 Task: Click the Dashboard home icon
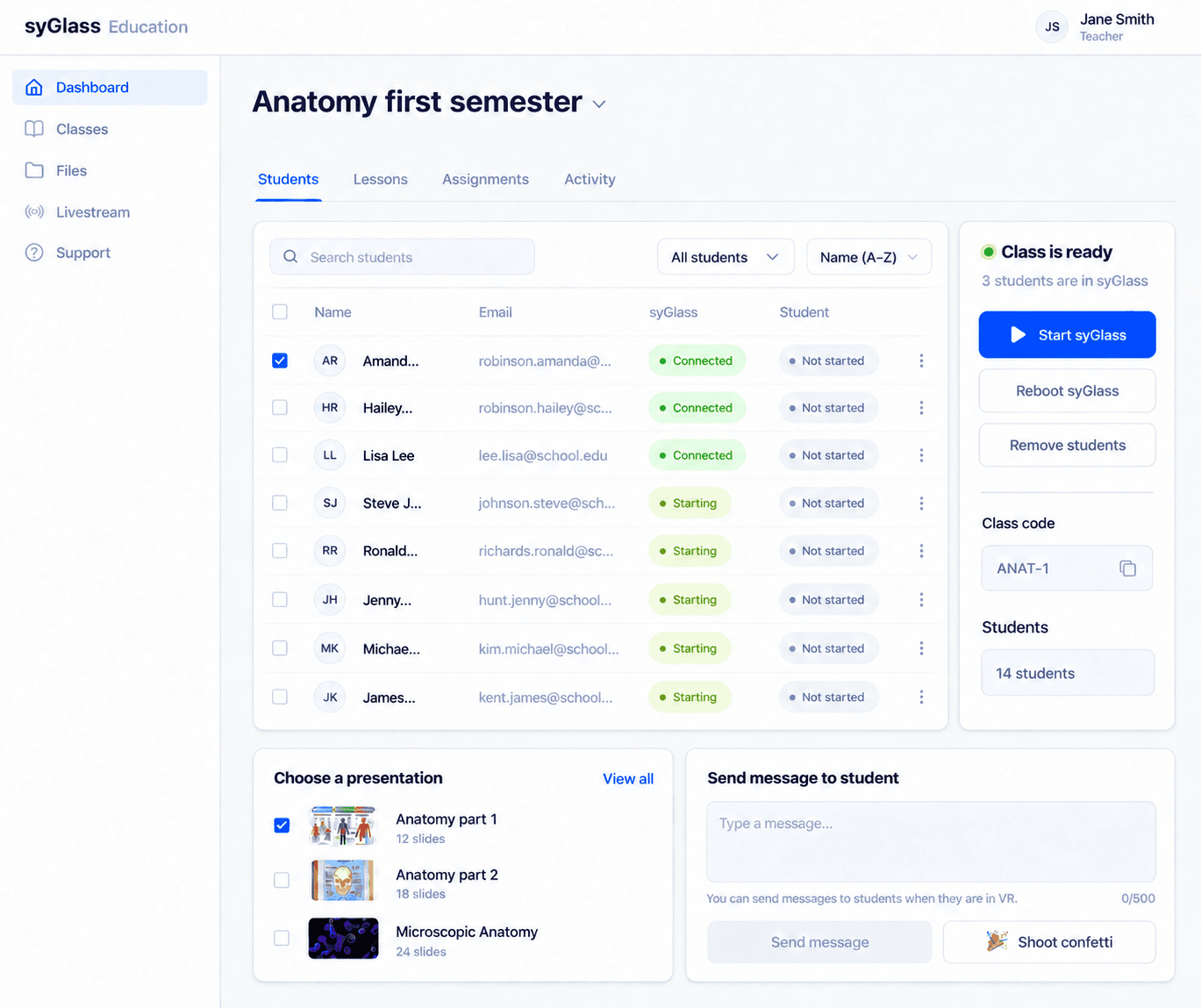click(34, 87)
